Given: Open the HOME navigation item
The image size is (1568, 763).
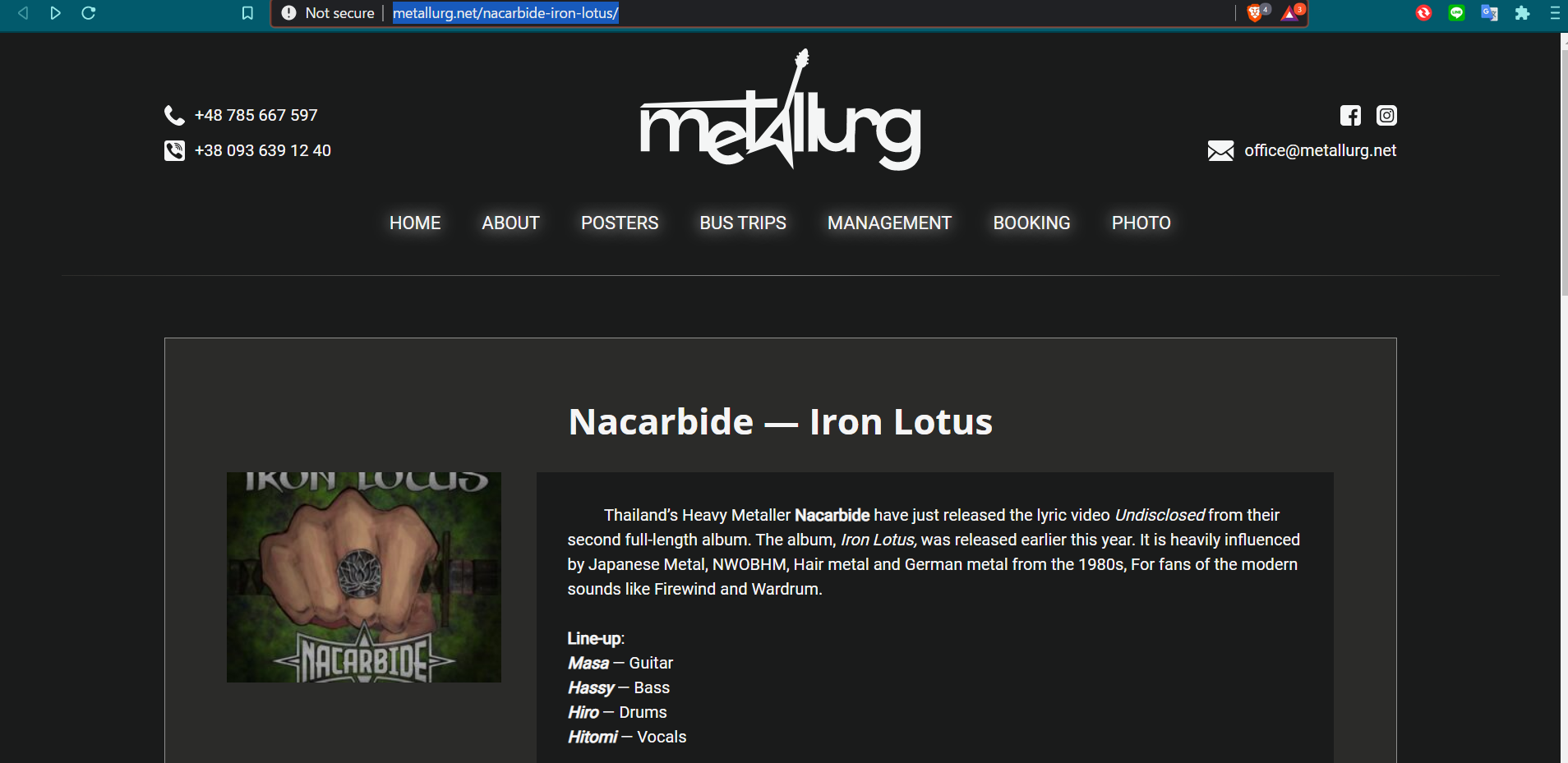Looking at the screenshot, I should [x=415, y=223].
